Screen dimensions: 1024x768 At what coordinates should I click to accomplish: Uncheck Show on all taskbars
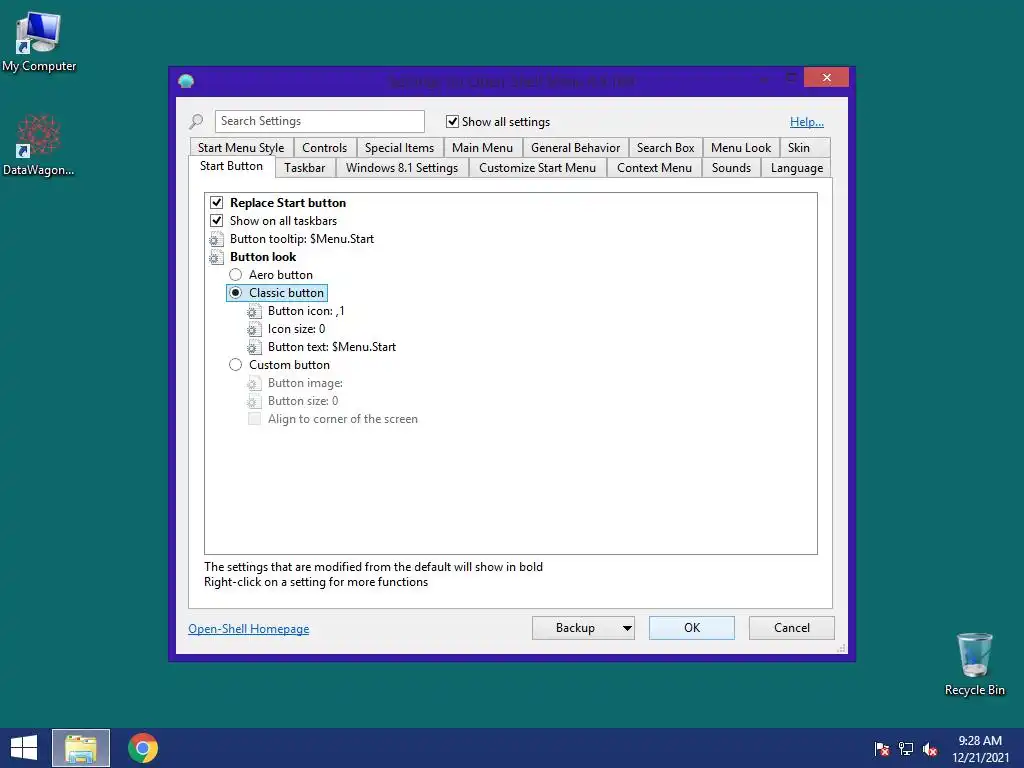217,221
